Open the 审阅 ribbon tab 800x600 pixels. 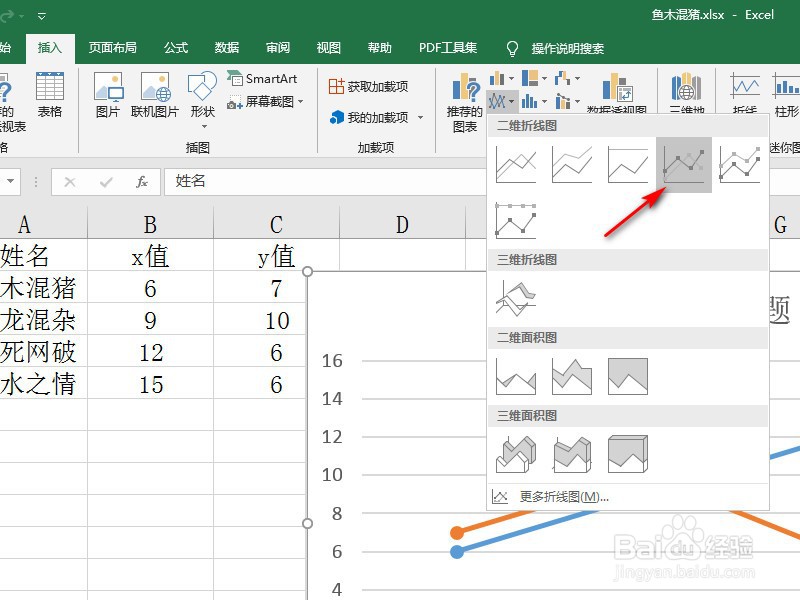pyautogui.click(x=277, y=47)
